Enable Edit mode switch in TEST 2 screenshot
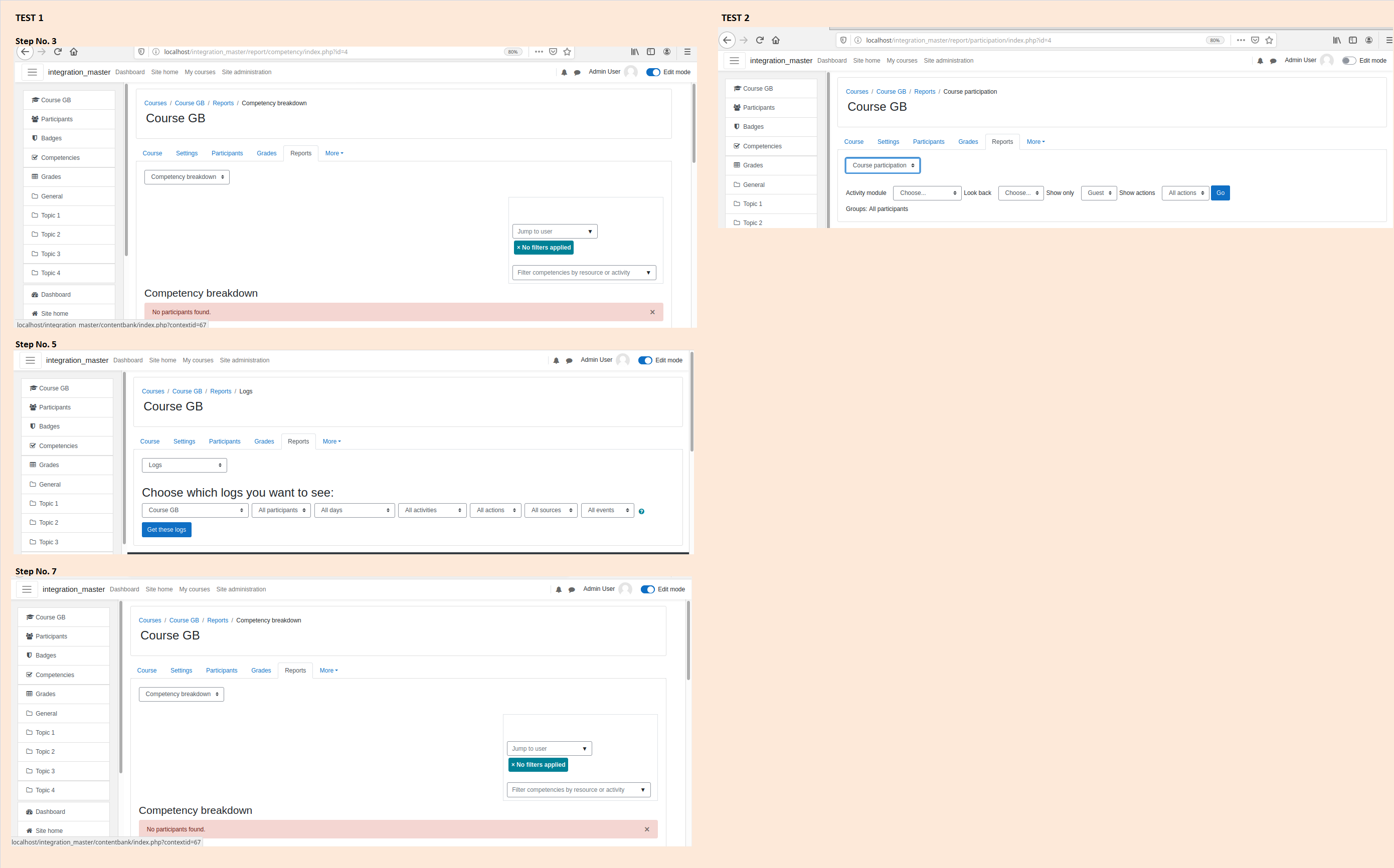 point(1349,61)
